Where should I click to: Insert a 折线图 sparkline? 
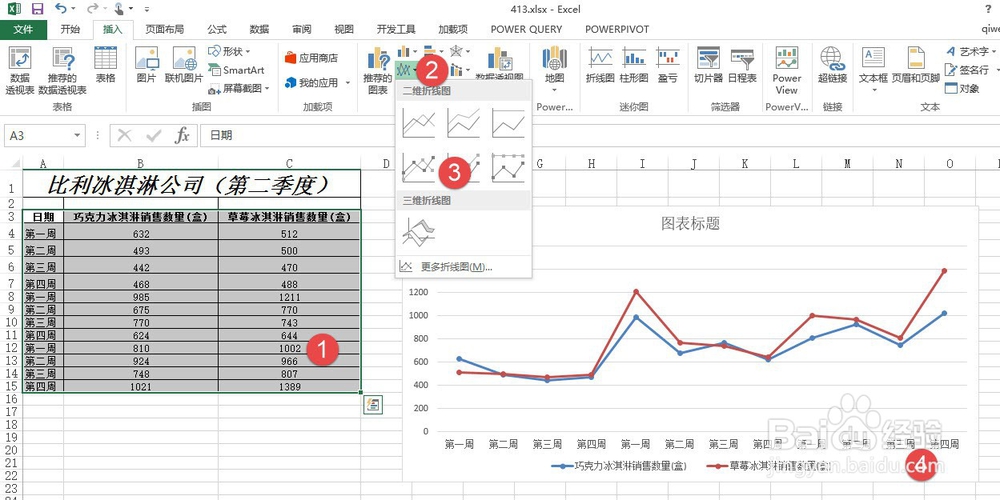tap(600, 65)
